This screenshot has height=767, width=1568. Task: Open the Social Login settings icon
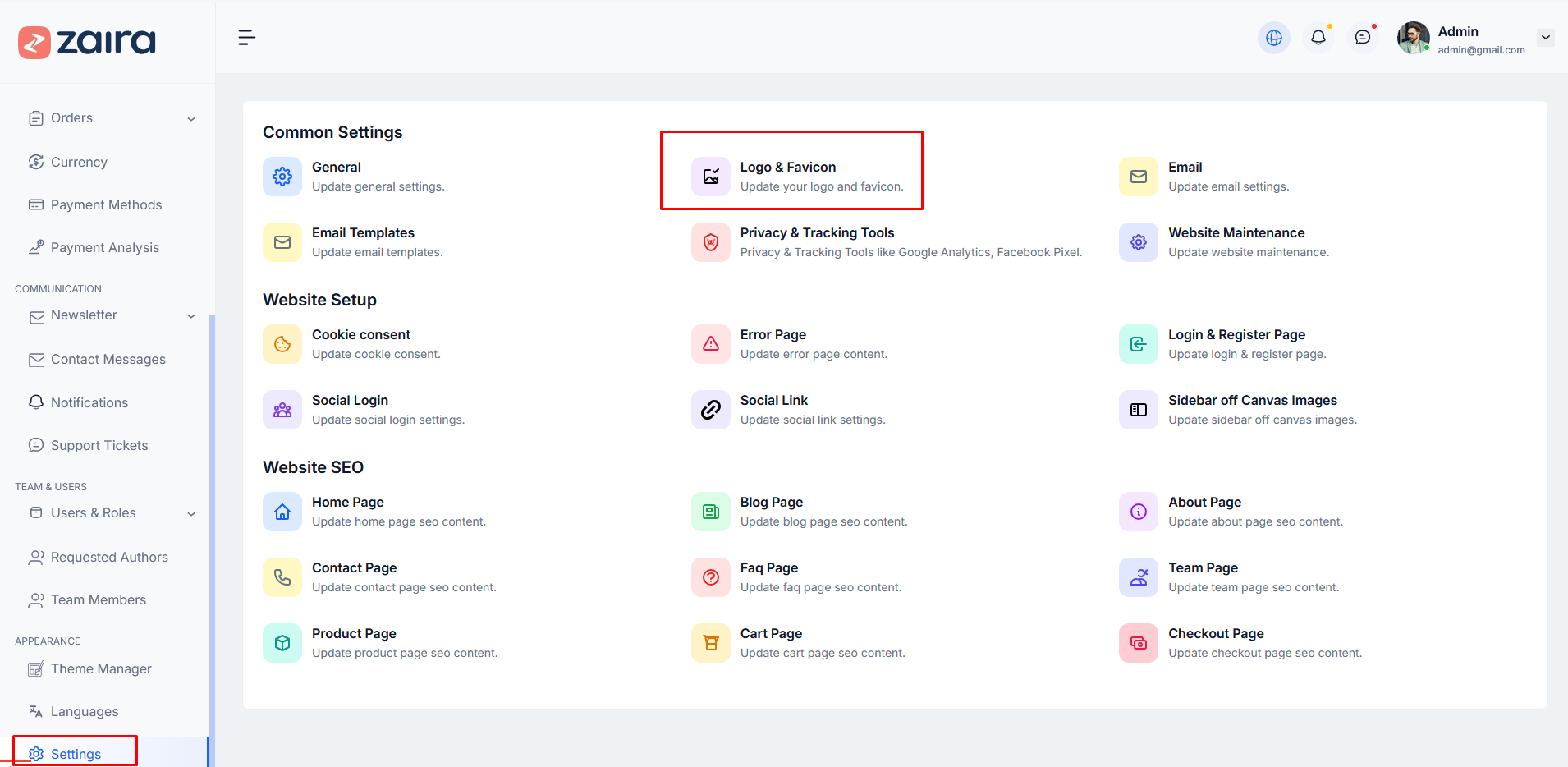(x=282, y=409)
